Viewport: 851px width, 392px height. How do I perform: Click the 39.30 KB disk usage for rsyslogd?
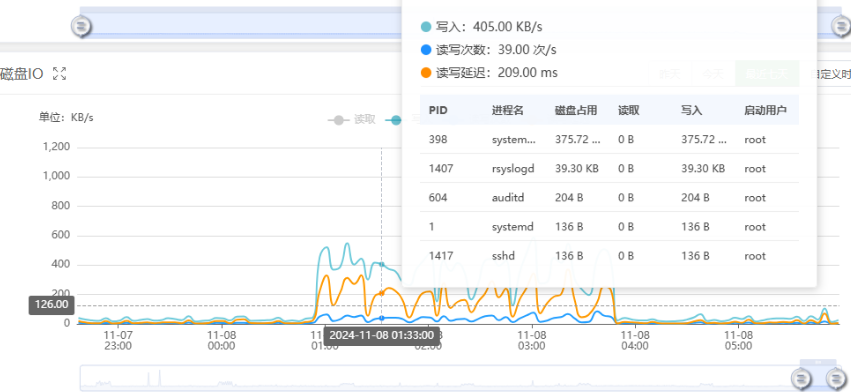[576, 169]
